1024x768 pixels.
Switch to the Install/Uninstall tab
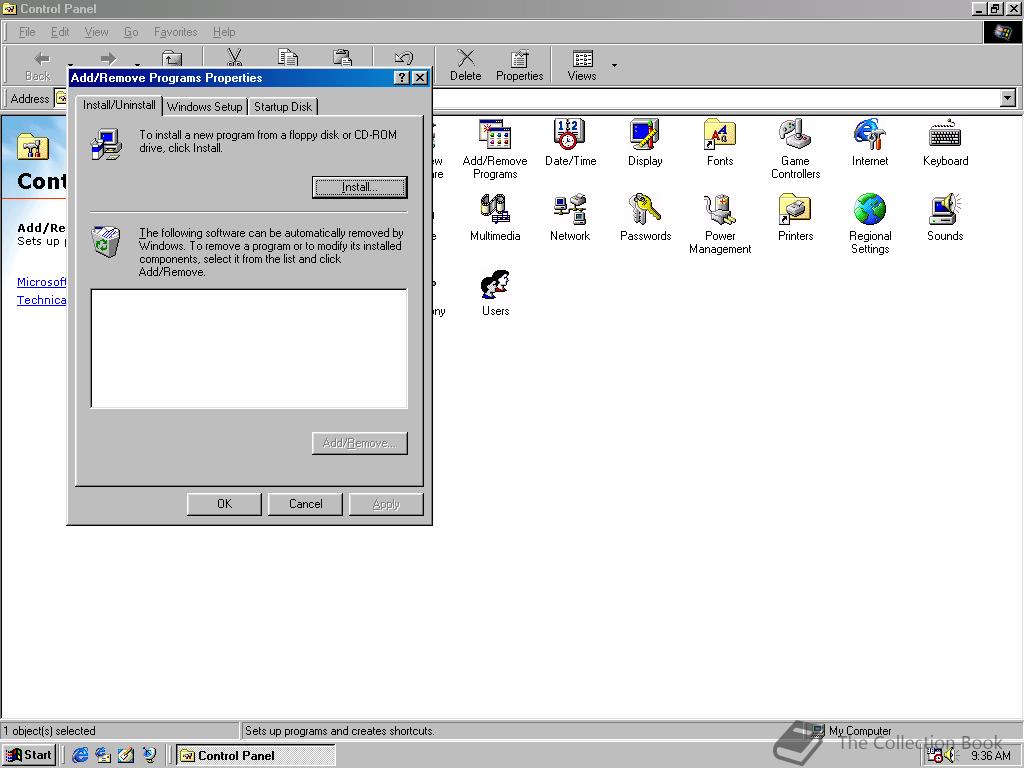119,105
